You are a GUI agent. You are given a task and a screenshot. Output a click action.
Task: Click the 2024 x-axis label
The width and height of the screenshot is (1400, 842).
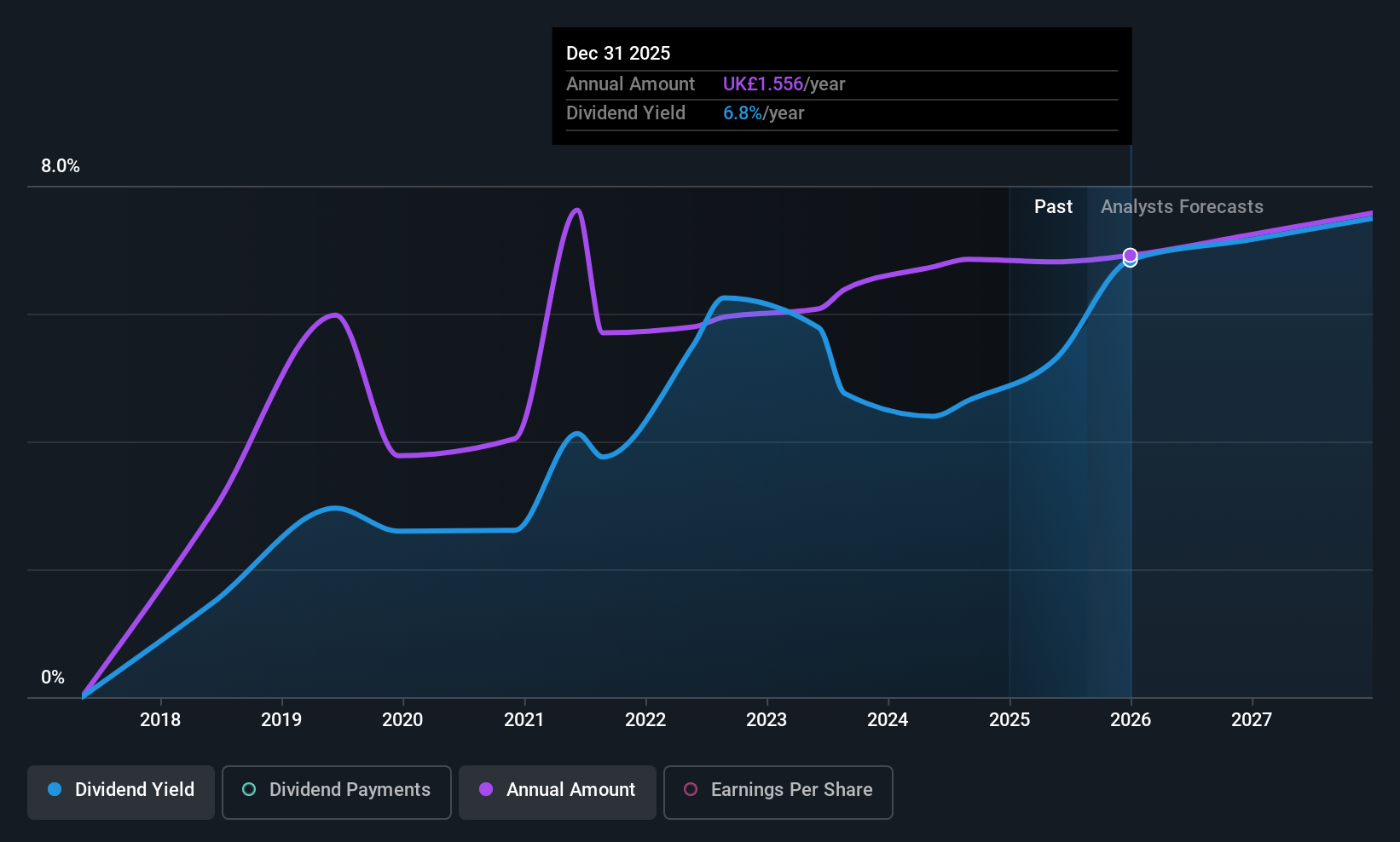888,719
